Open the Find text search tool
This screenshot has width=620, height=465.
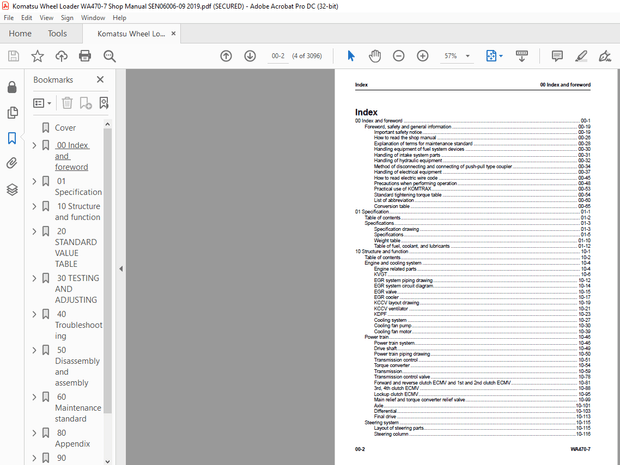(x=110, y=56)
